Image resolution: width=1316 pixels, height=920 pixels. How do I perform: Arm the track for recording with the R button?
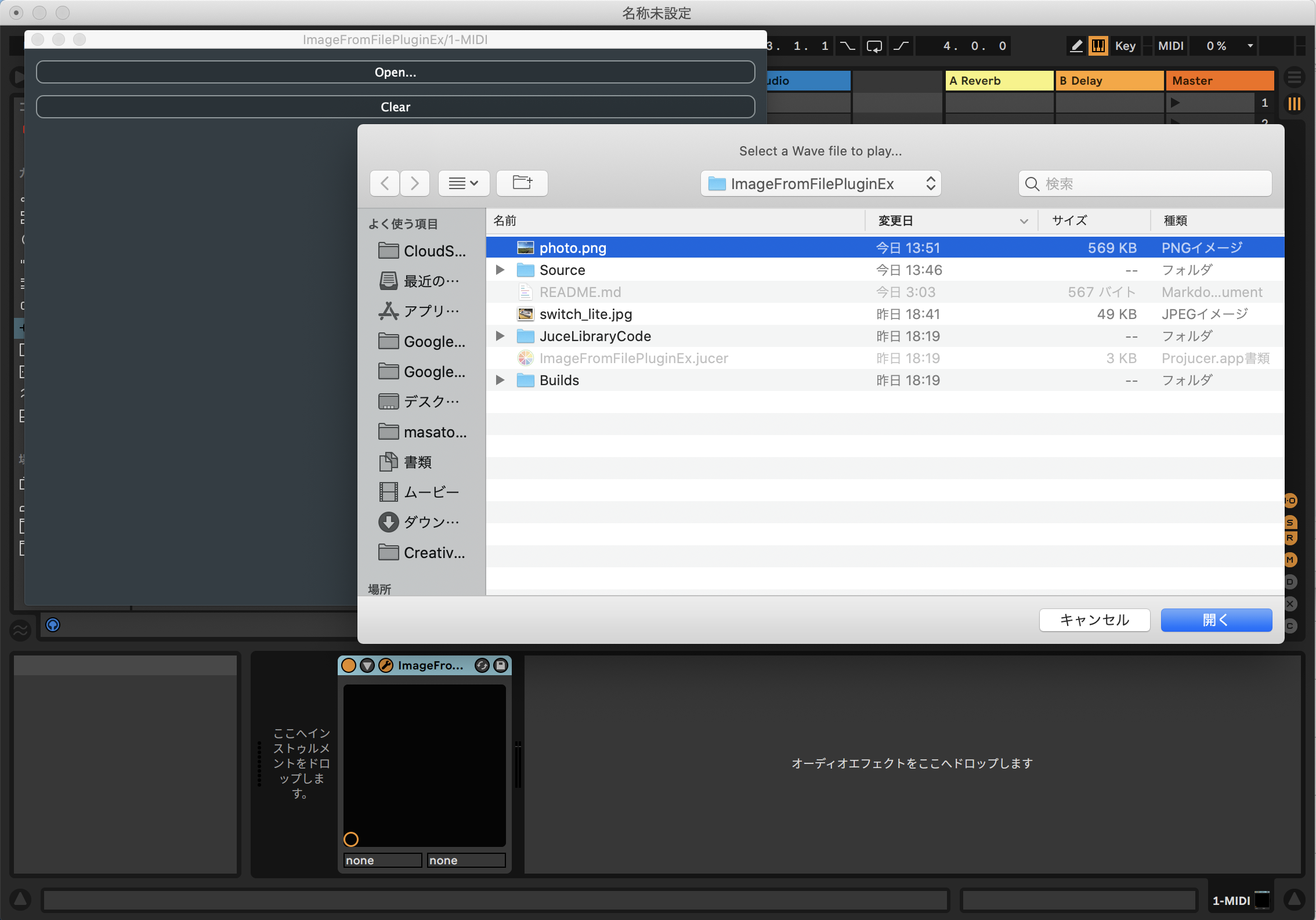(x=1290, y=537)
